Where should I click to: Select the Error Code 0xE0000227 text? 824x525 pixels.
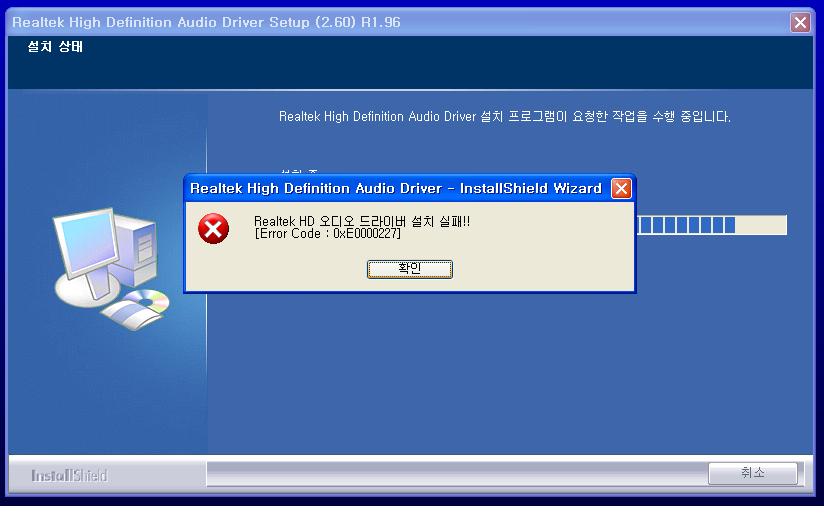327,234
